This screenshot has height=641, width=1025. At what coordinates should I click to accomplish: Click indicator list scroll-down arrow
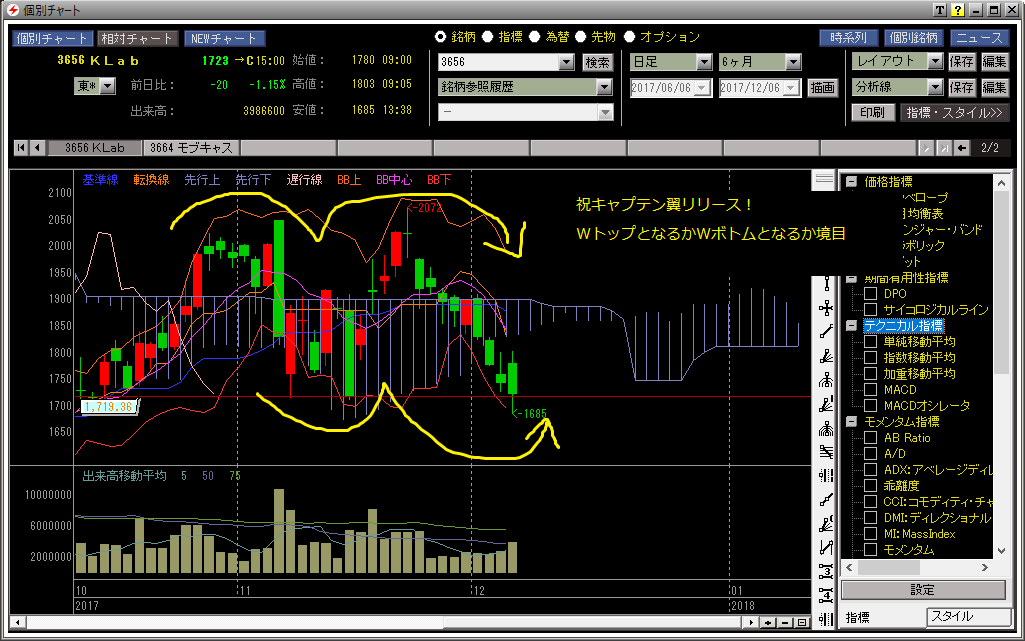[x=1001, y=551]
